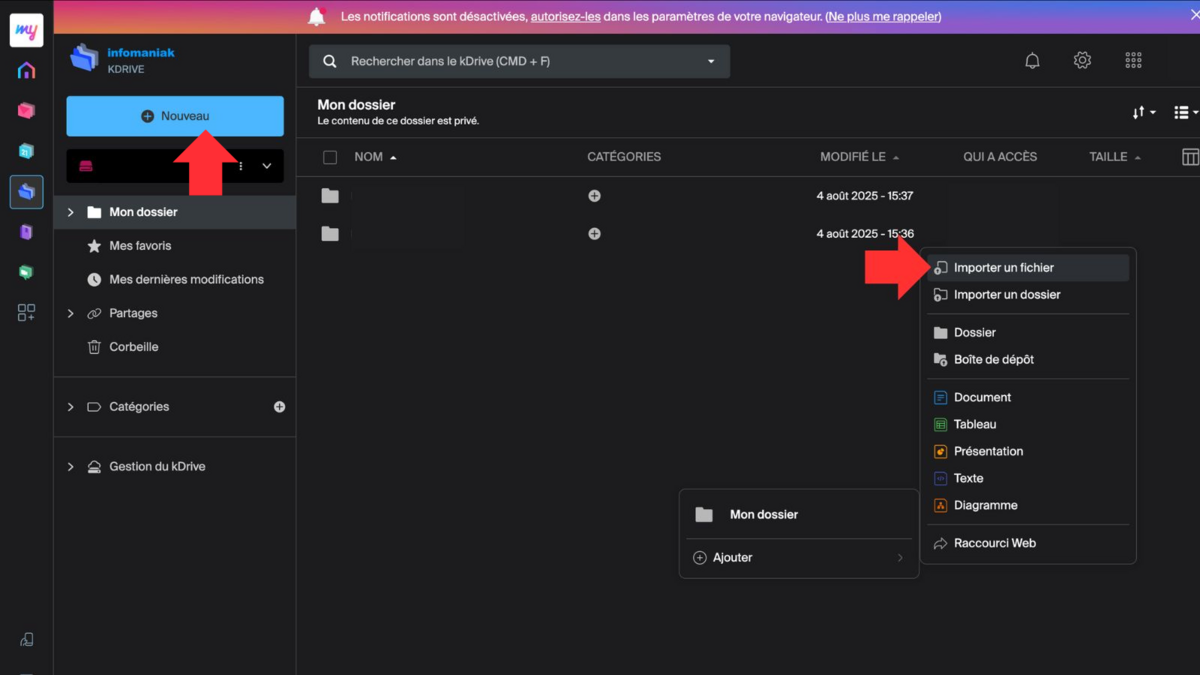Viewport: 1200px width, 675px height.
Task: Create a new Tableau
Action: tap(1028, 425)
